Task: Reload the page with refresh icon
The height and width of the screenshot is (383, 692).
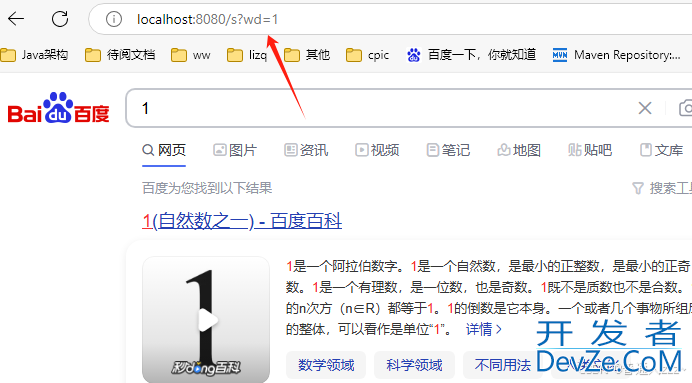Action: tap(60, 19)
